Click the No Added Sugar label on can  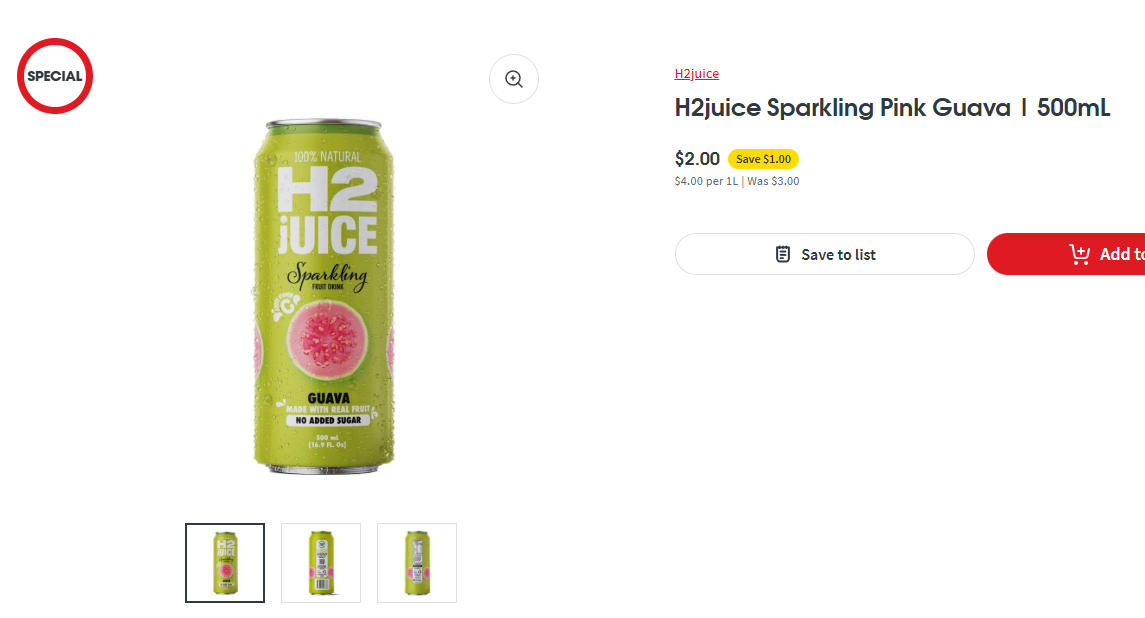[x=328, y=421]
